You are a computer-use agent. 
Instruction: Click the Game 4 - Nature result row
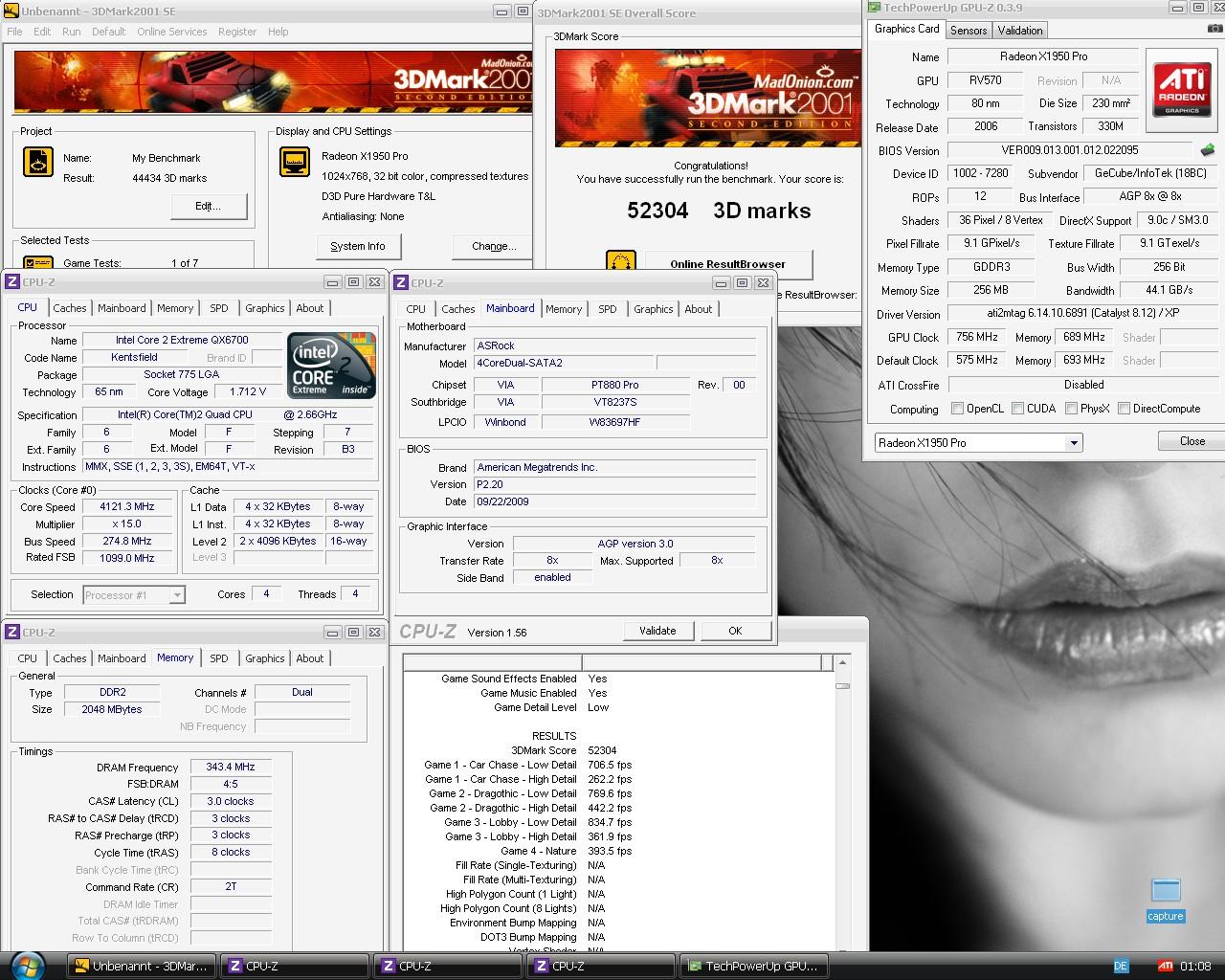[x=566, y=851]
